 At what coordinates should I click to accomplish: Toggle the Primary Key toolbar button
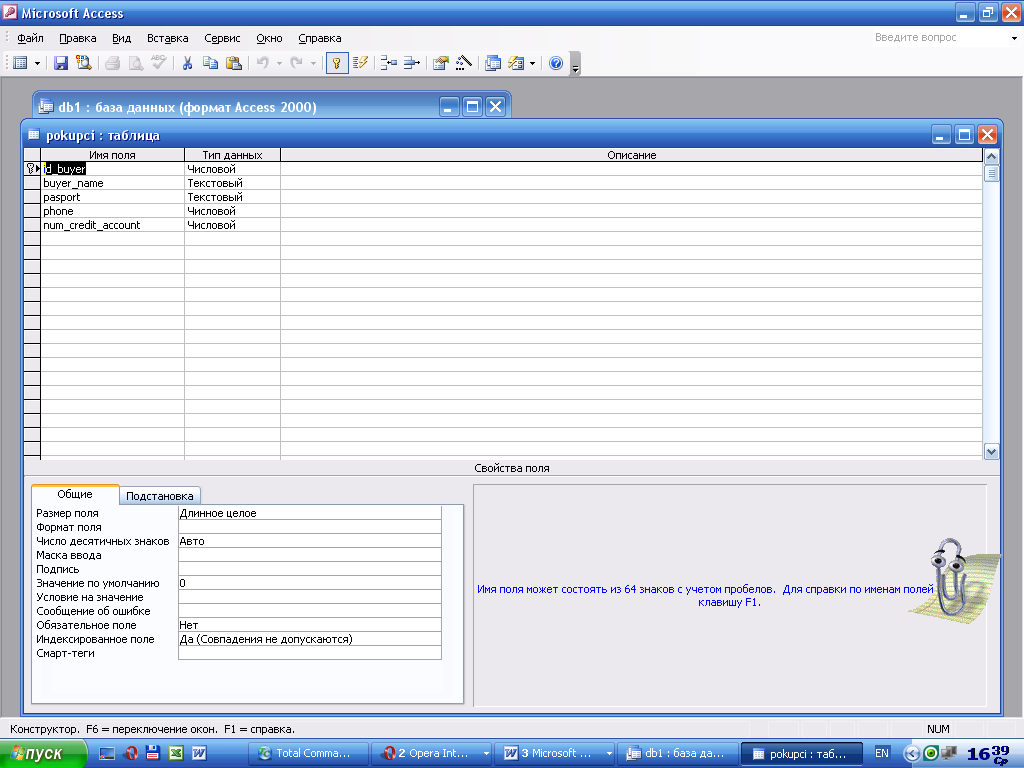coord(337,63)
